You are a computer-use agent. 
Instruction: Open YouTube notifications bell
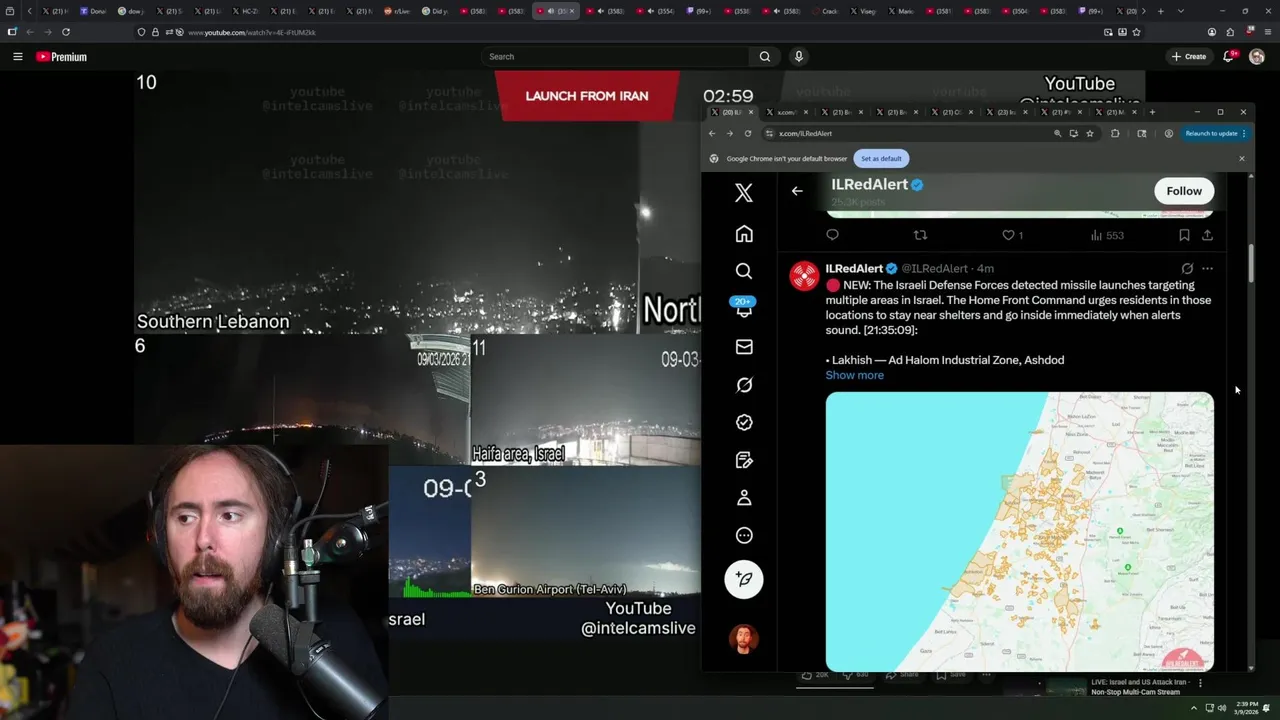(1229, 57)
